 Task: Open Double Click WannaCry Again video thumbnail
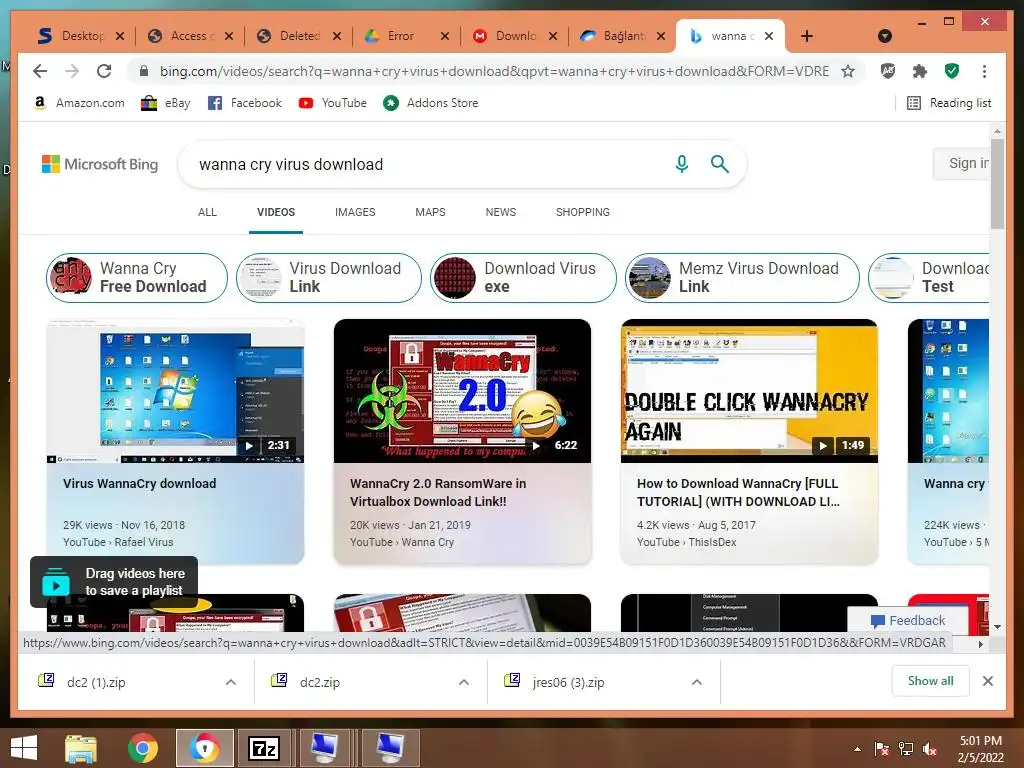pyautogui.click(x=749, y=391)
